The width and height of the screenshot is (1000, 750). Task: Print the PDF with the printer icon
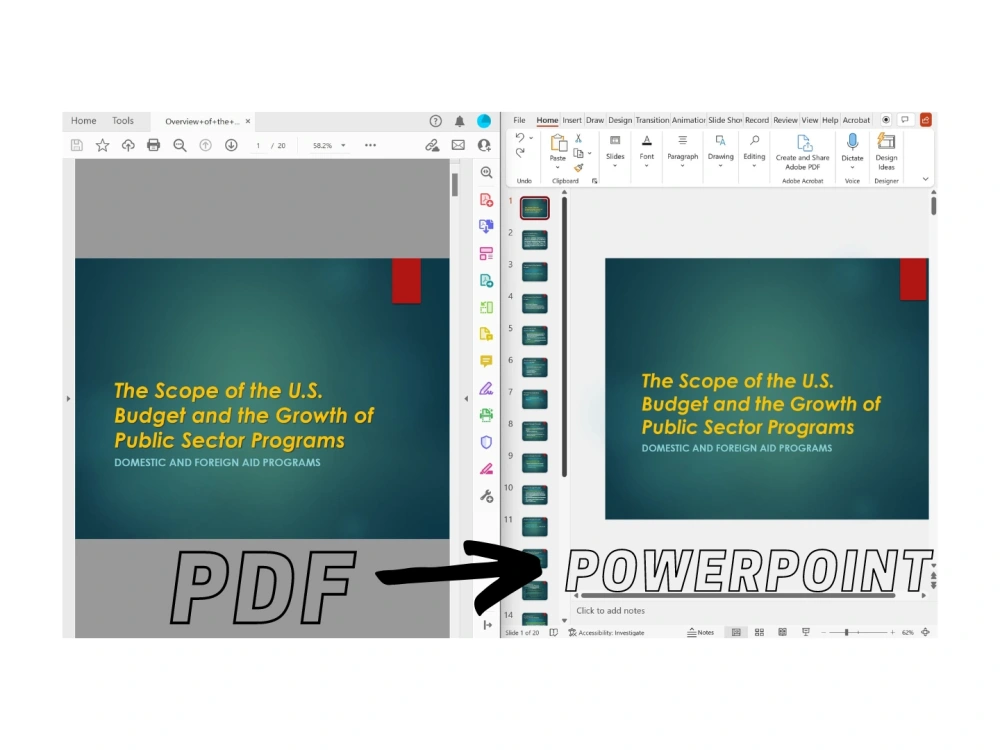click(x=153, y=145)
